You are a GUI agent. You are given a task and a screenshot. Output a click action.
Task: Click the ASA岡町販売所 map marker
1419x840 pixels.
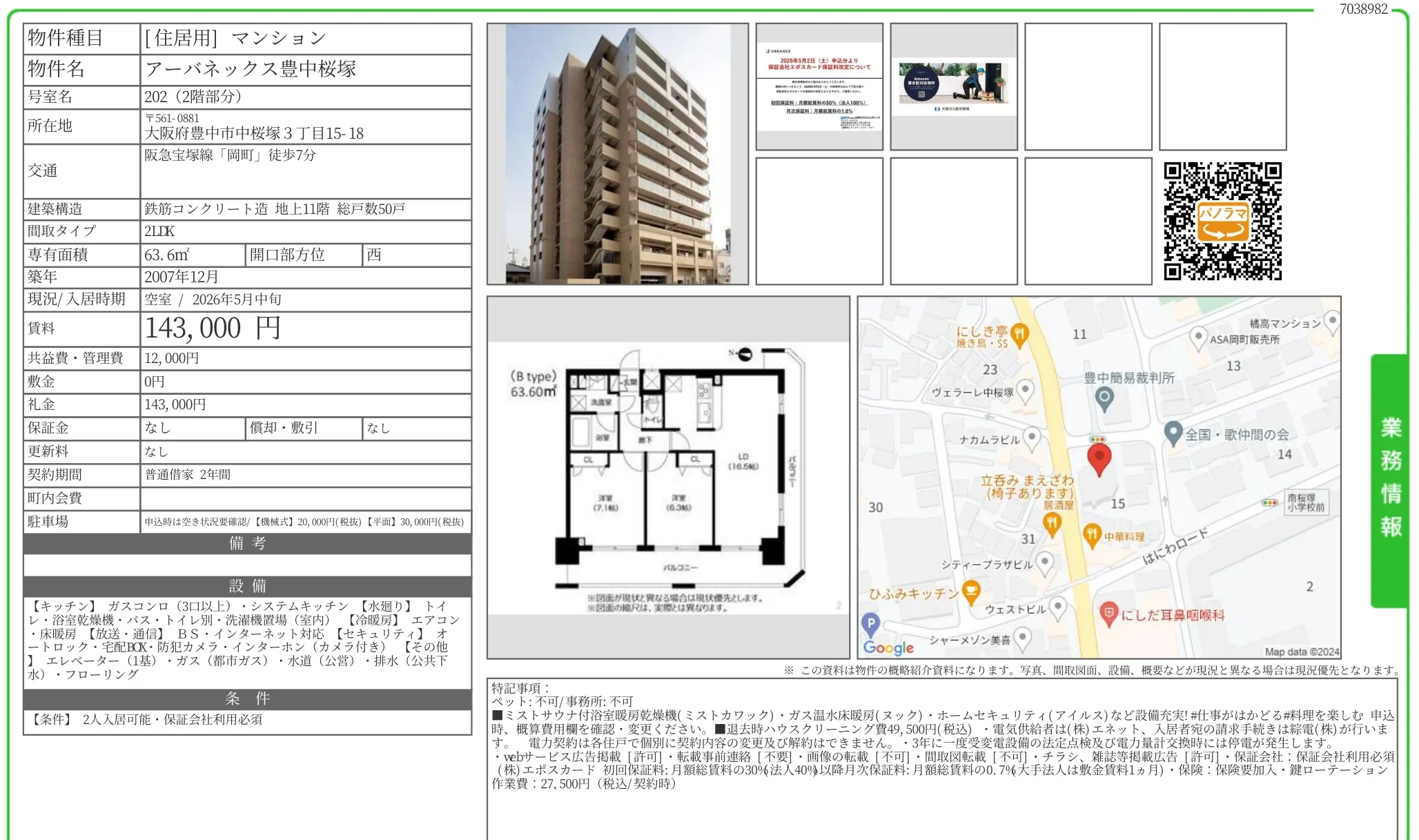pyautogui.click(x=1198, y=337)
